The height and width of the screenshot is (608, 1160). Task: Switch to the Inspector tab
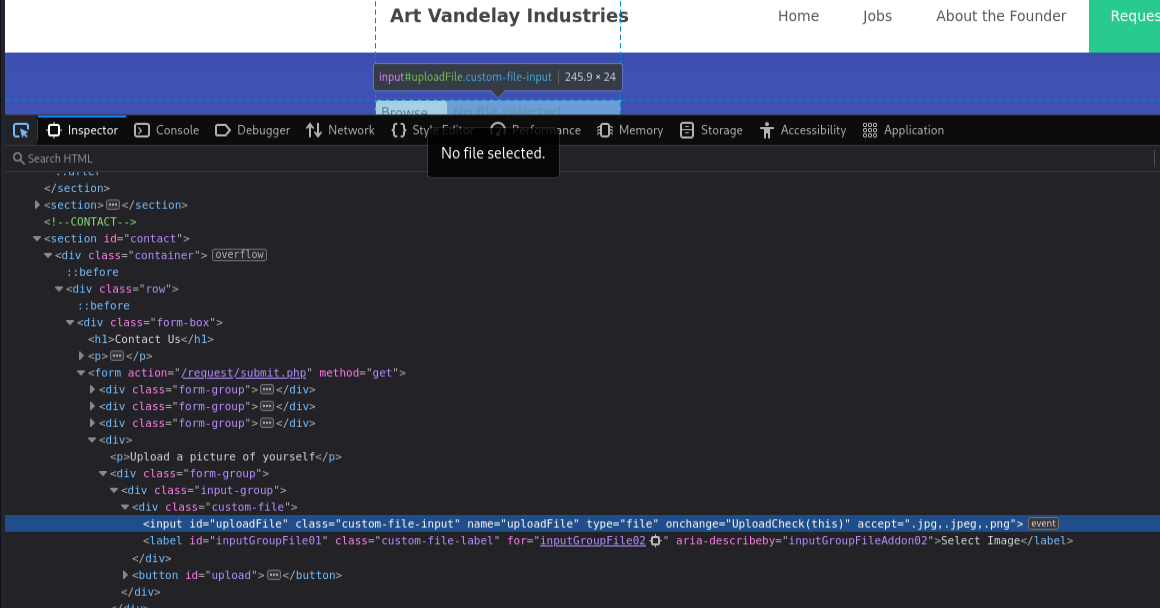pyautogui.click(x=83, y=131)
